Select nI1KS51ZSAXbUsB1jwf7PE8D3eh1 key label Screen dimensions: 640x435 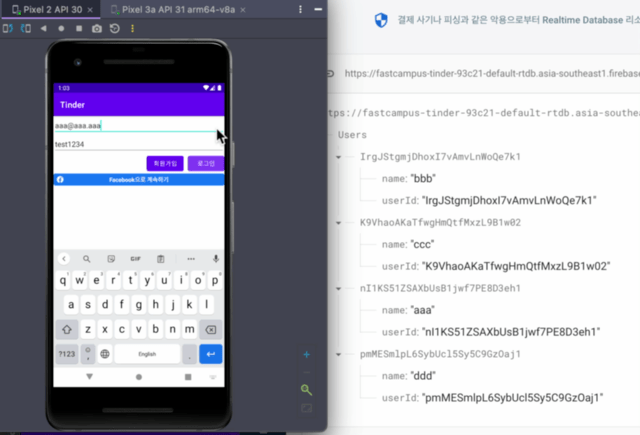[440, 289]
